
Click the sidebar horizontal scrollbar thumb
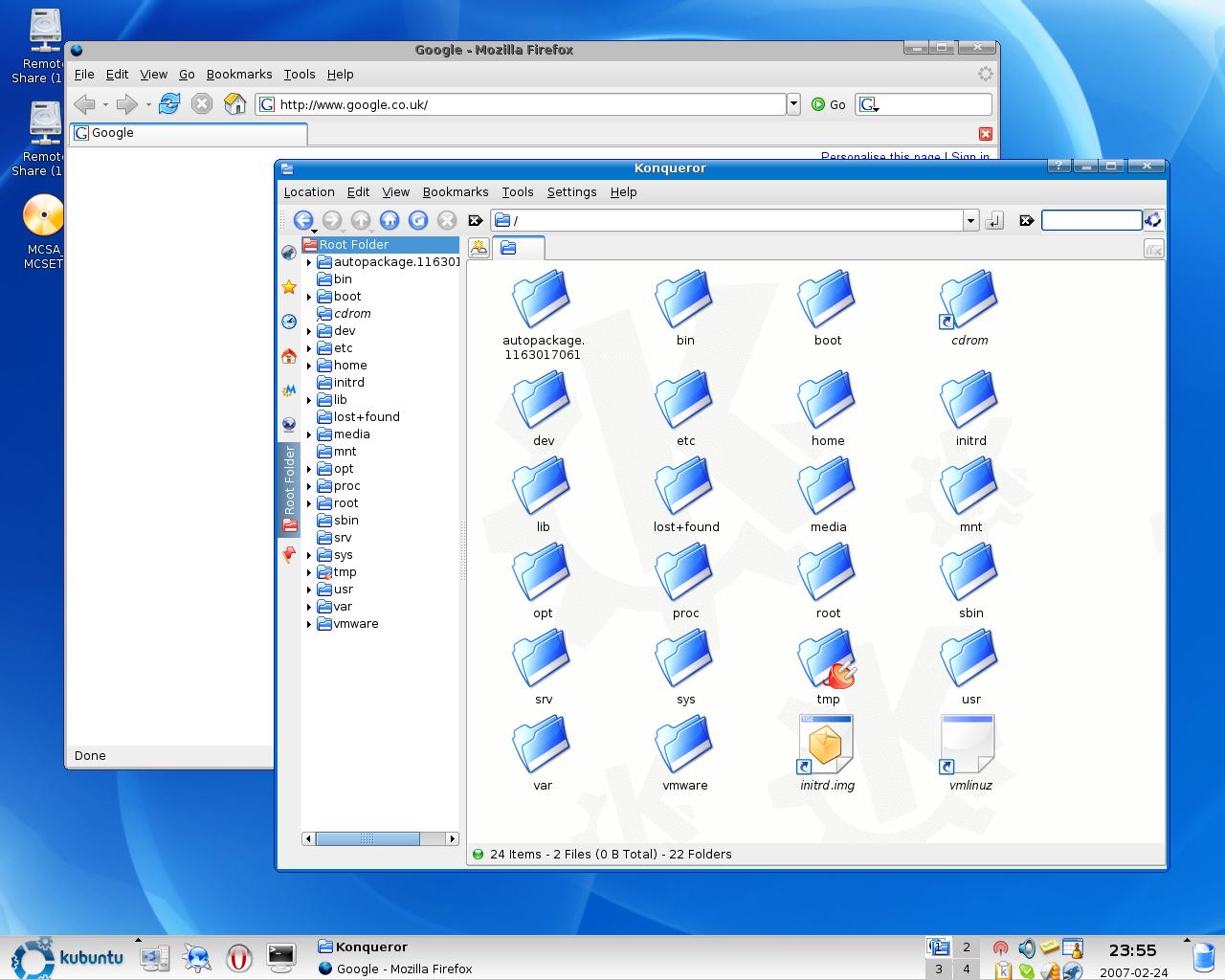click(x=367, y=839)
